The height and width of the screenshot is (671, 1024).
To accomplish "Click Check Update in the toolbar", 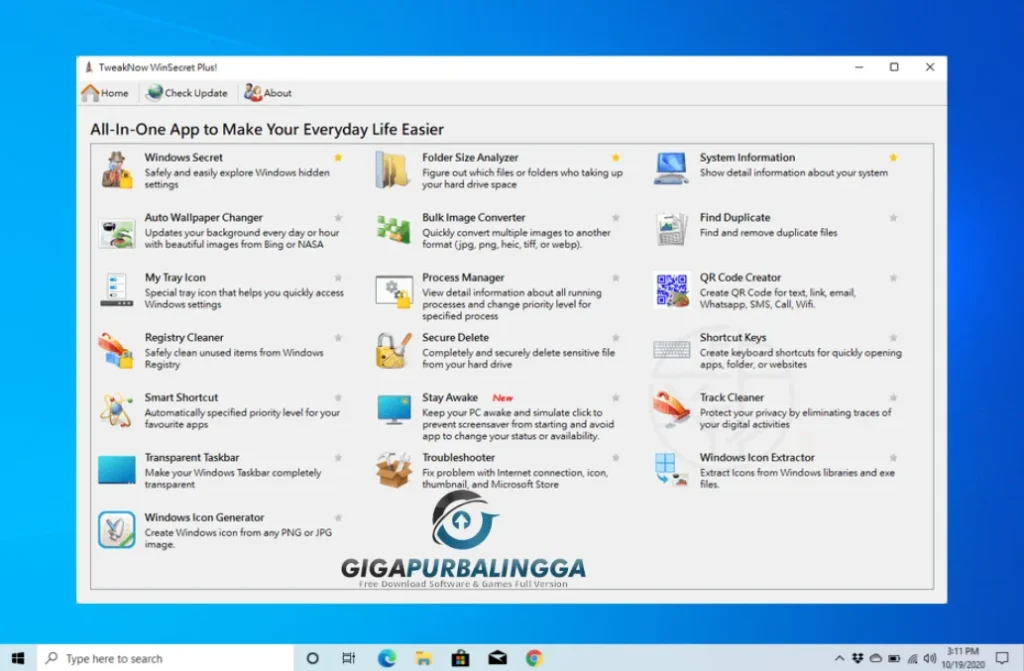I will 187,93.
